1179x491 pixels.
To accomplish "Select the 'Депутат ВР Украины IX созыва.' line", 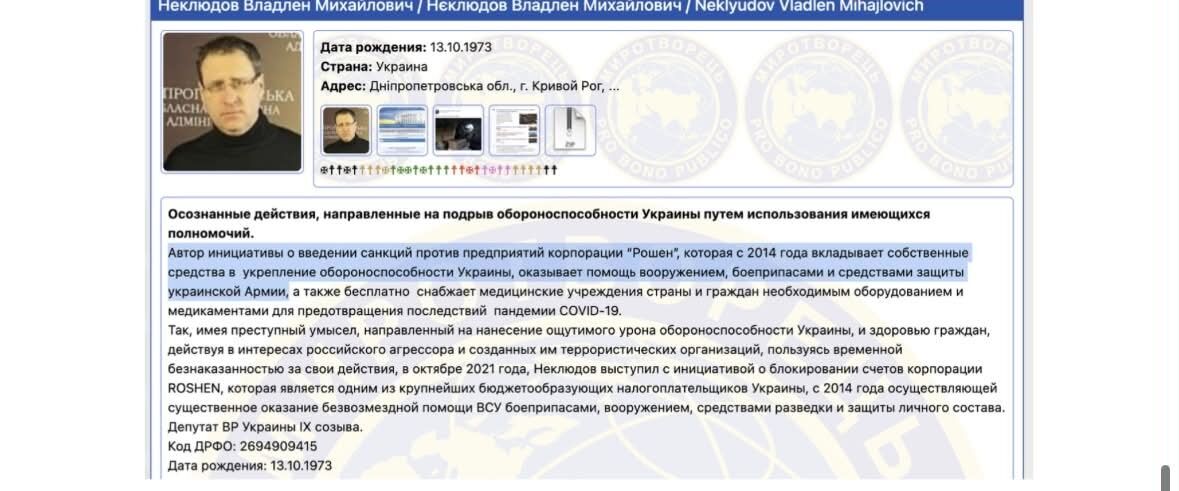I will [x=265, y=427].
